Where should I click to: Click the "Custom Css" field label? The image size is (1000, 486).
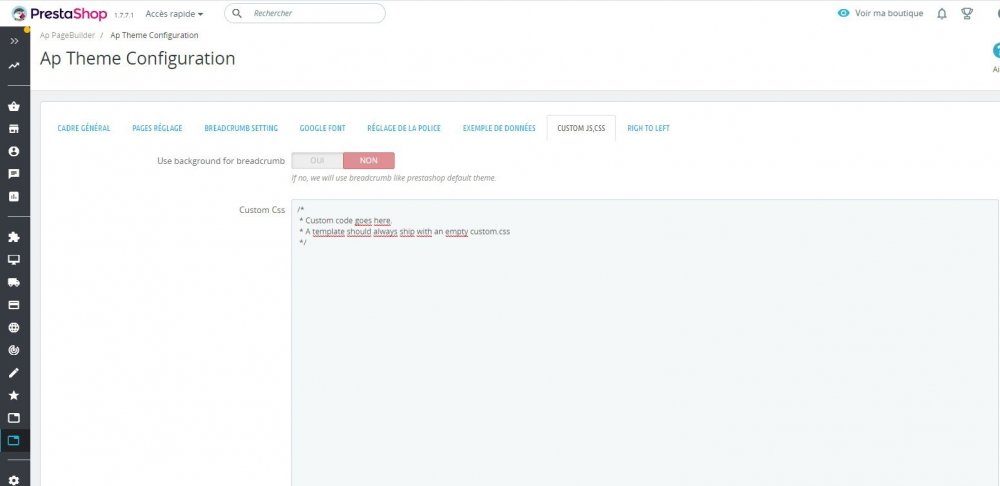point(262,210)
